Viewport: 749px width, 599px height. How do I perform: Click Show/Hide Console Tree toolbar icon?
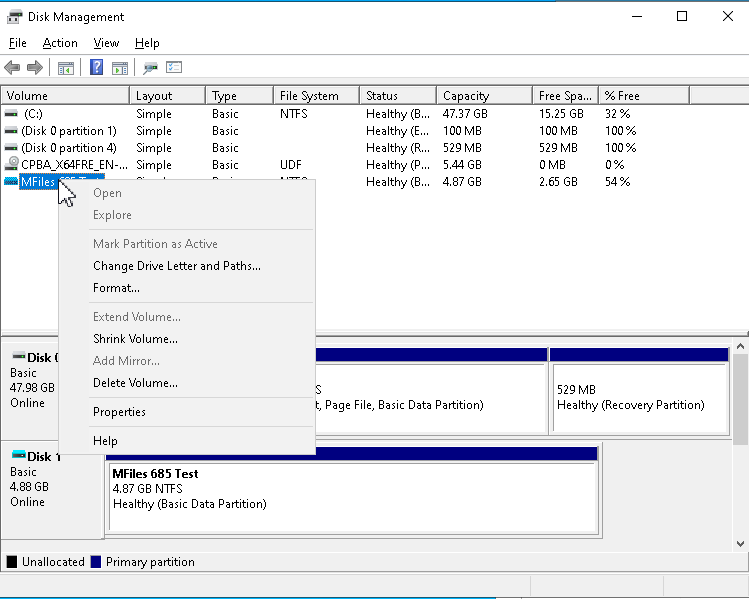pyautogui.click(x=66, y=68)
